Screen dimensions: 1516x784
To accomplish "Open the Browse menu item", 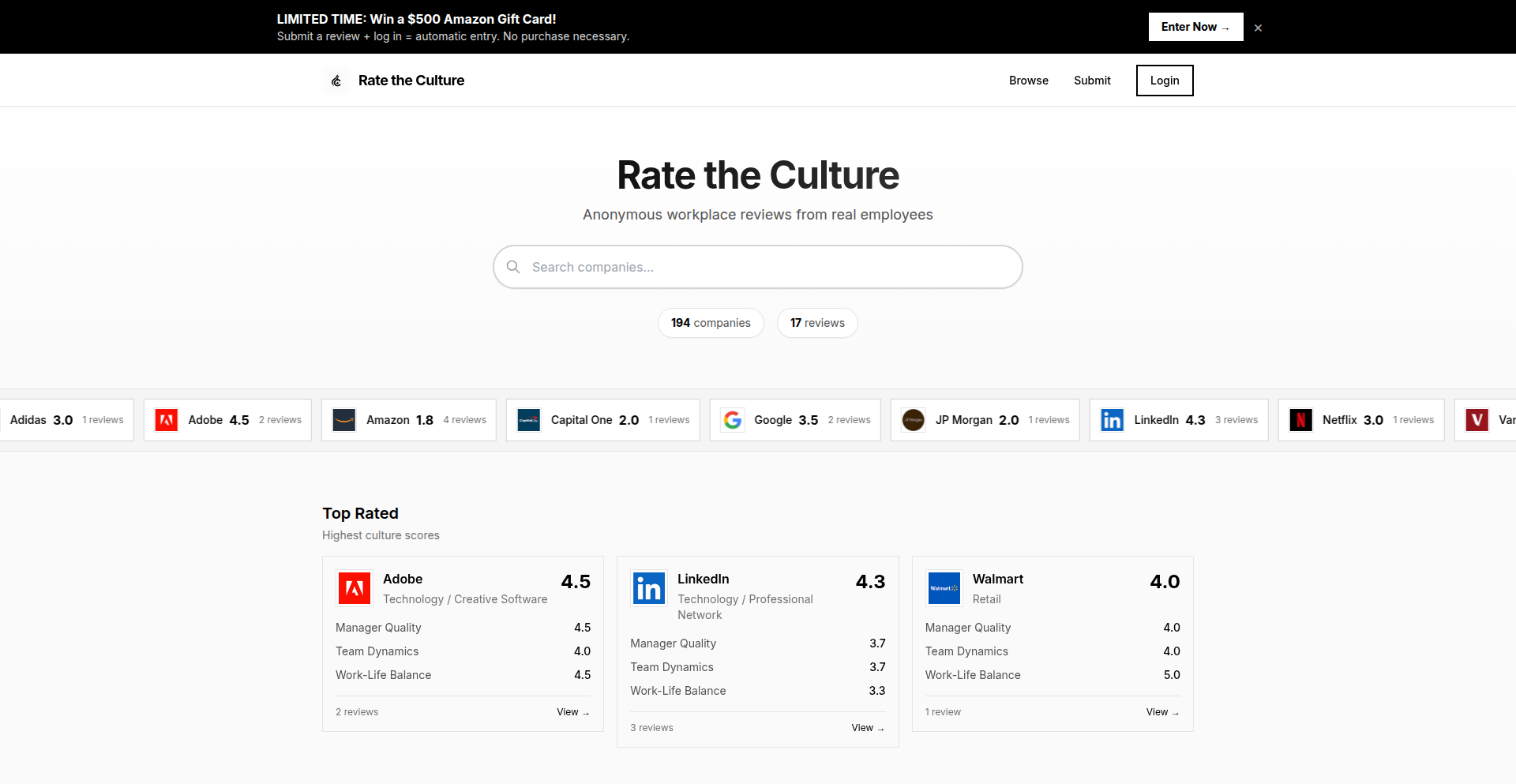I will pos(1028,80).
